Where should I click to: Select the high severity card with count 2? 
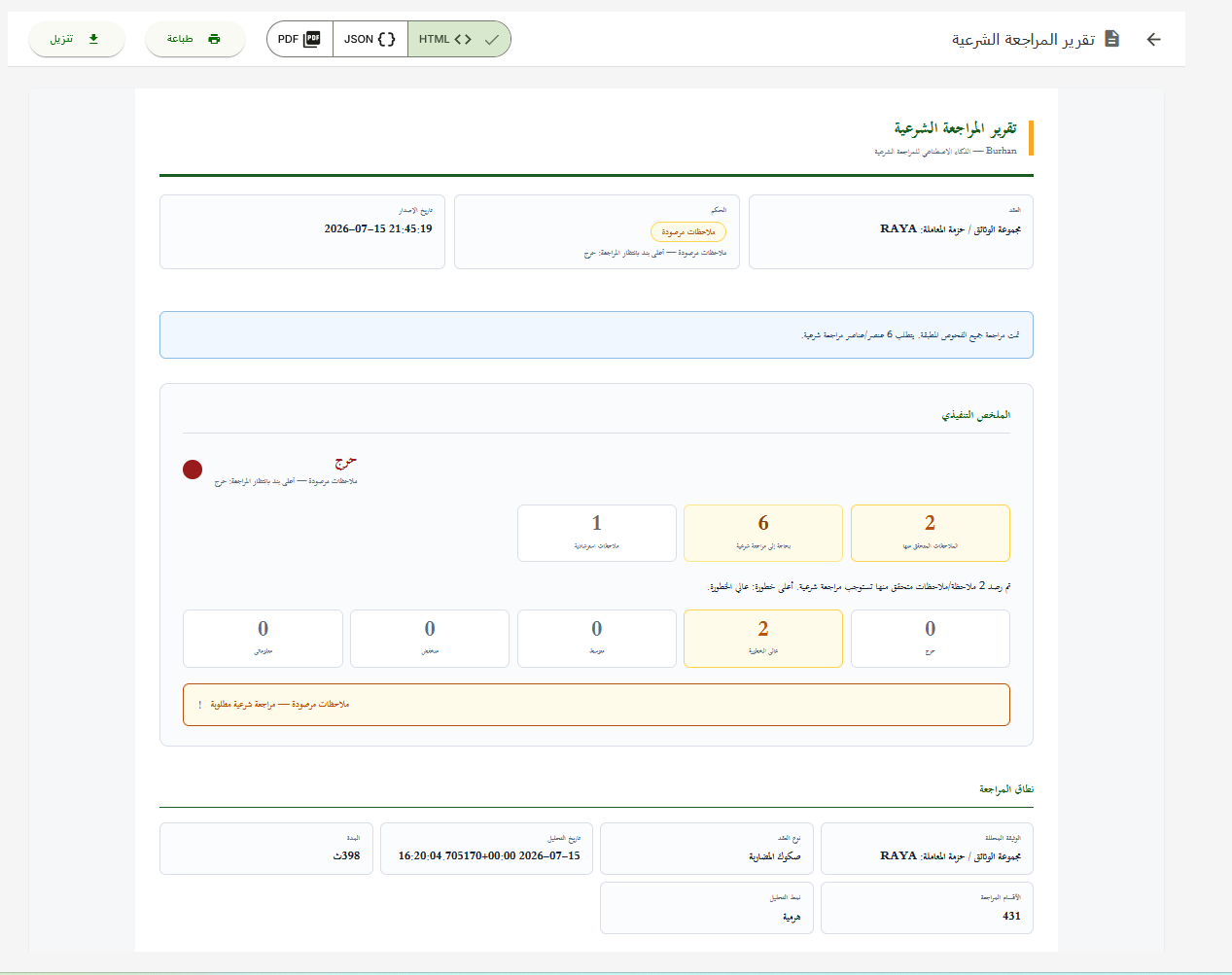763,639
